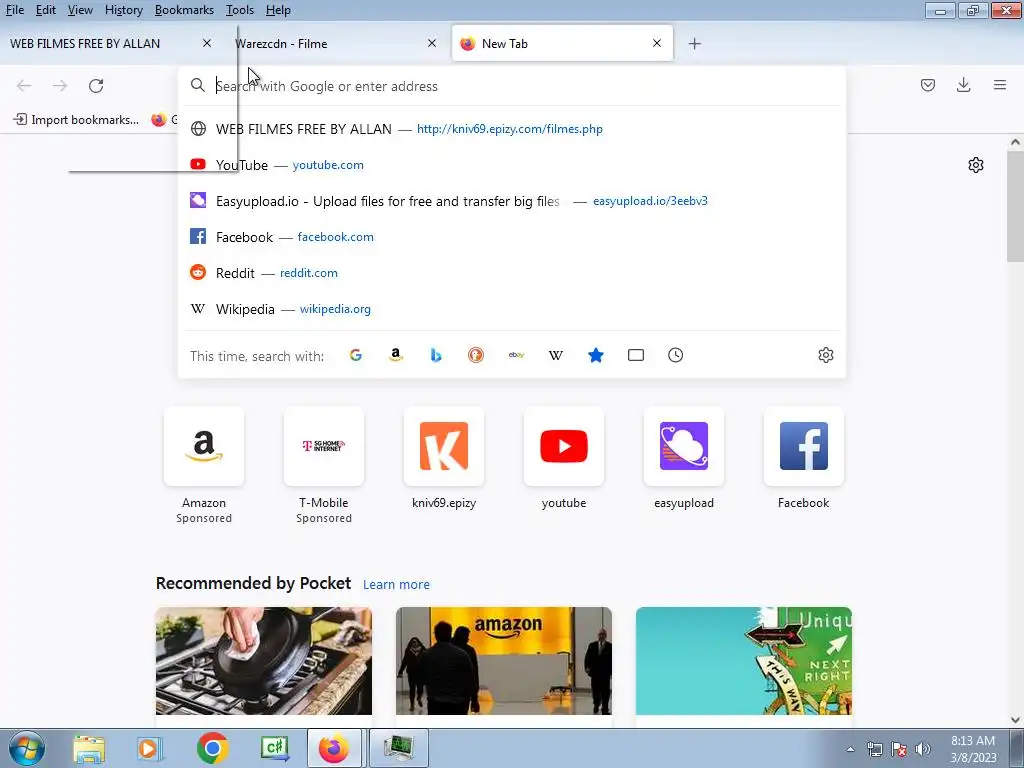Image resolution: width=1024 pixels, height=768 pixels.
Task: Search this time with Wikipedia icon
Action: click(x=556, y=355)
